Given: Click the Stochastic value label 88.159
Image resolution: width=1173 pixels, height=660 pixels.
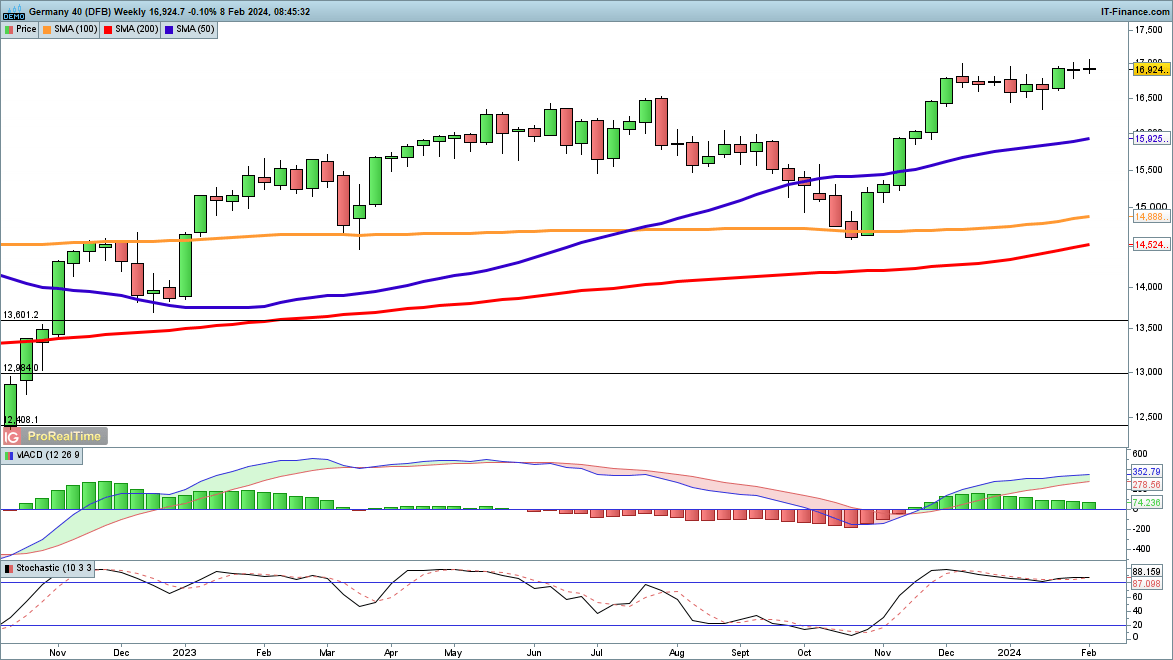Looking at the screenshot, I should click(x=1146, y=572).
